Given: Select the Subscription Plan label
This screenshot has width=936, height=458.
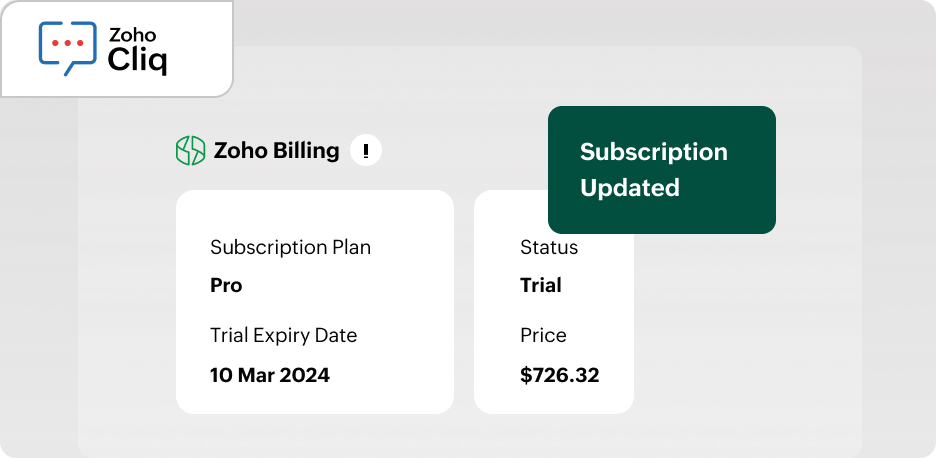Looking at the screenshot, I should coord(290,247).
